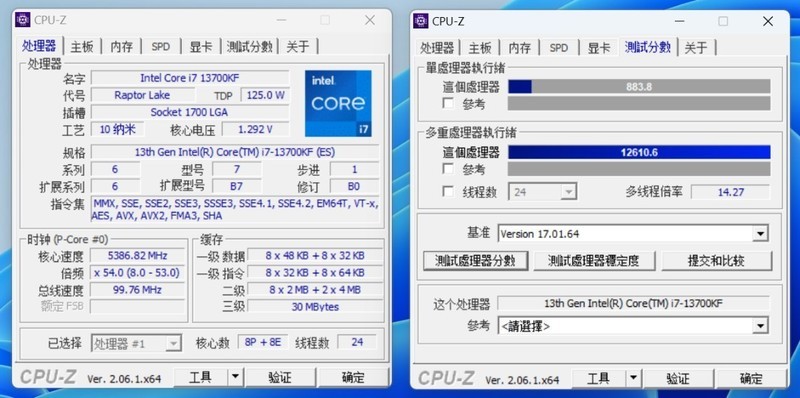Screen dimensions: 800x398
Task: Click the 測試處理器穩定度 button
Action: click(594, 261)
